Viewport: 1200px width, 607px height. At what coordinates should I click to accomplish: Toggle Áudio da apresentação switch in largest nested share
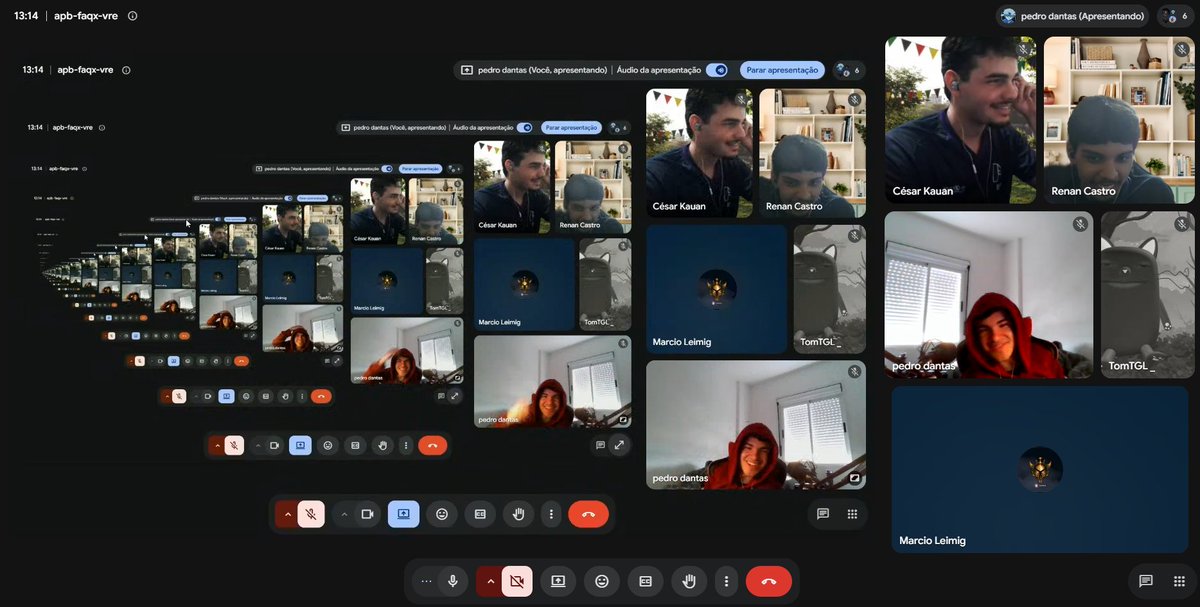coord(717,70)
